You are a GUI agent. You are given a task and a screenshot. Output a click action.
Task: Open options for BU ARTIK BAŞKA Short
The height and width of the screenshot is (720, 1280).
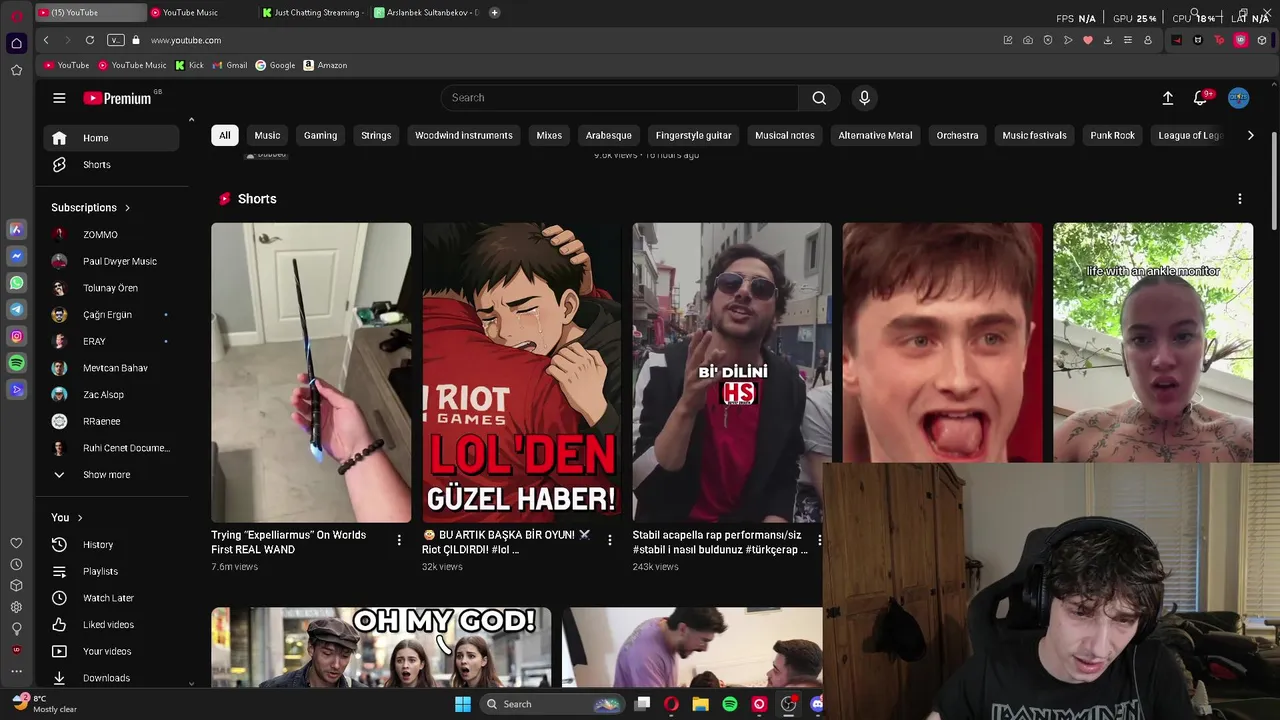click(610, 540)
